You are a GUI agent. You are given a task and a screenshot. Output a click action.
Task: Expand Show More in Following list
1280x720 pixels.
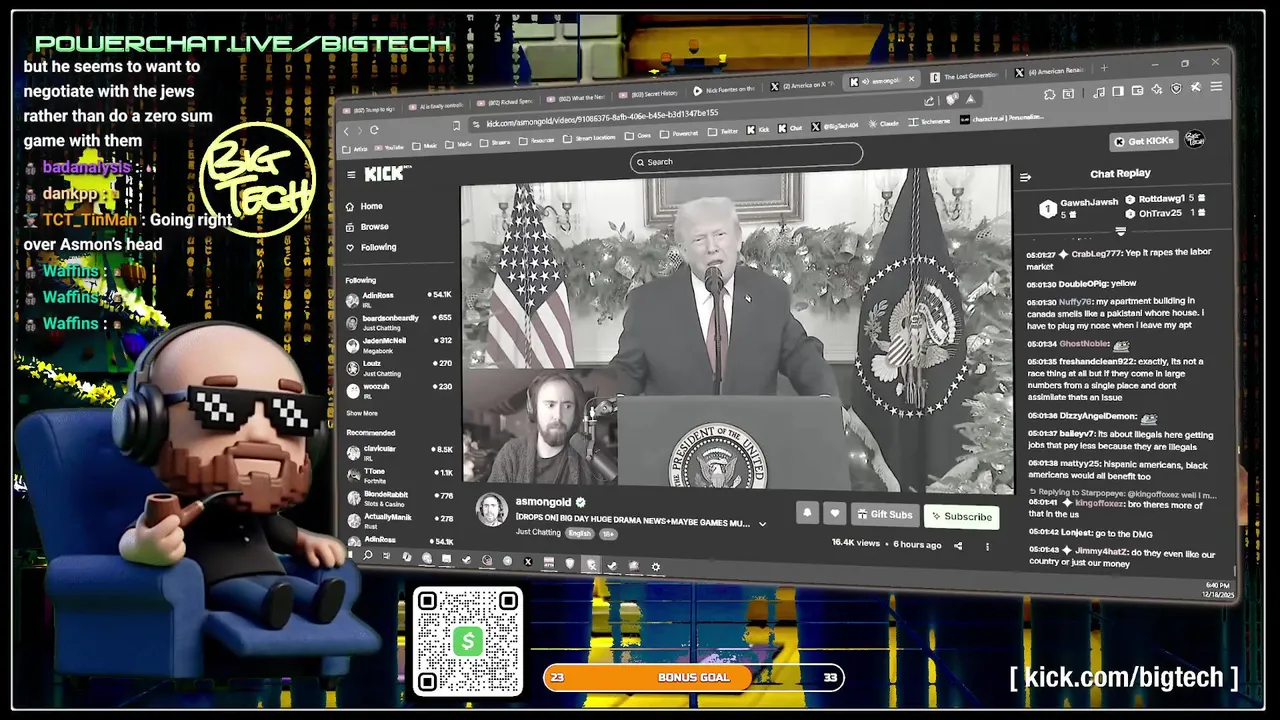[362, 413]
